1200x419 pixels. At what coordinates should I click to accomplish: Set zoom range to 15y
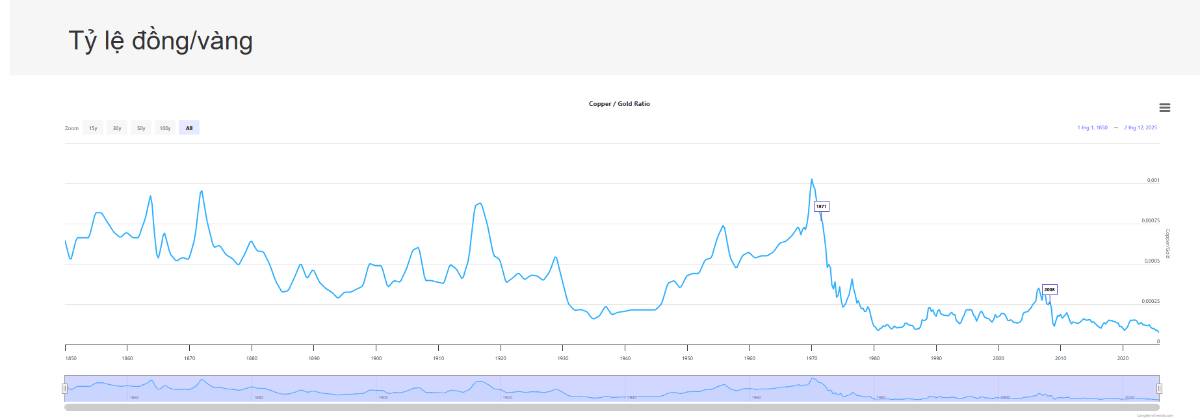pyautogui.click(x=93, y=128)
